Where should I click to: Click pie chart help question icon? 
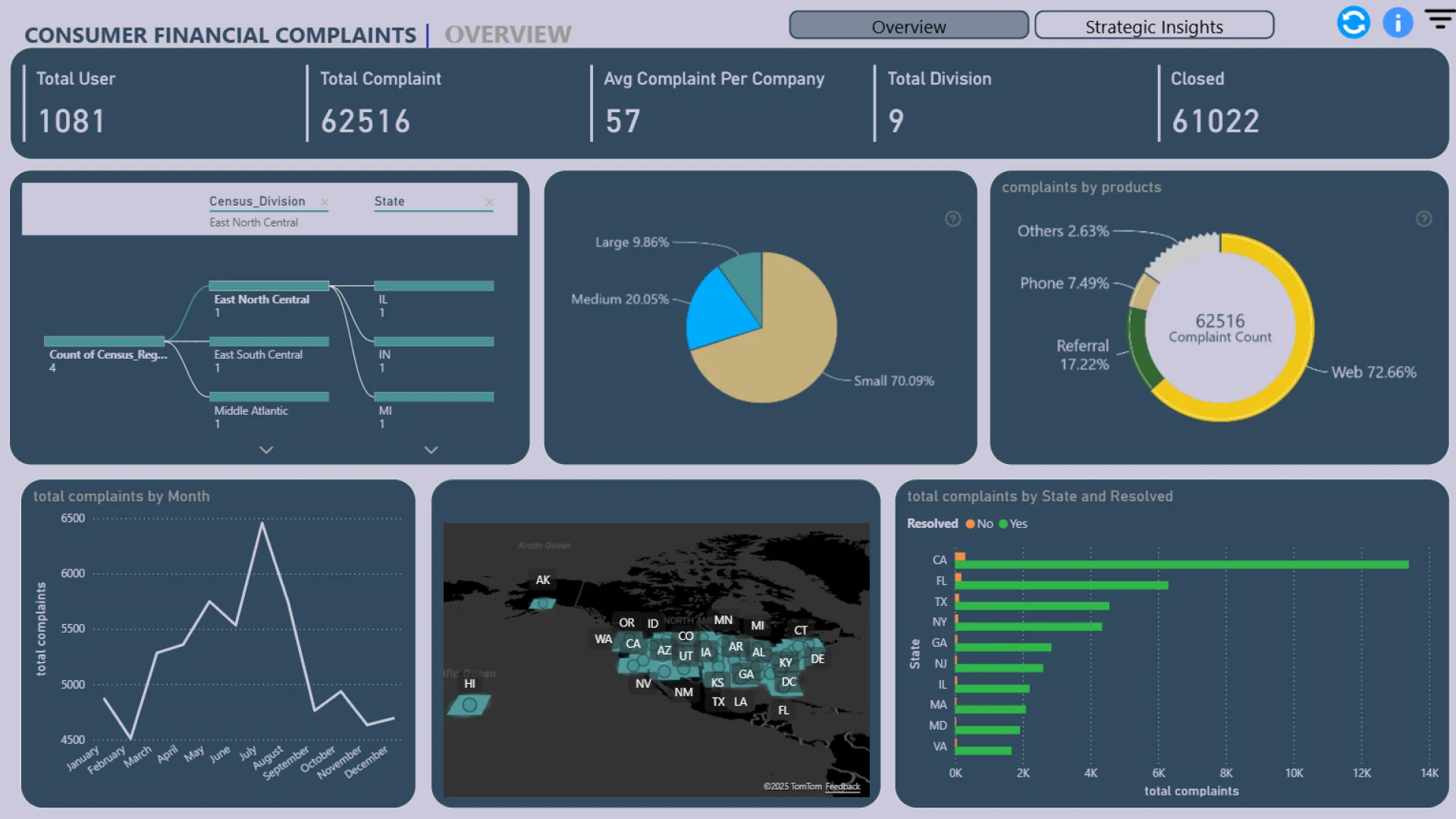(952, 219)
